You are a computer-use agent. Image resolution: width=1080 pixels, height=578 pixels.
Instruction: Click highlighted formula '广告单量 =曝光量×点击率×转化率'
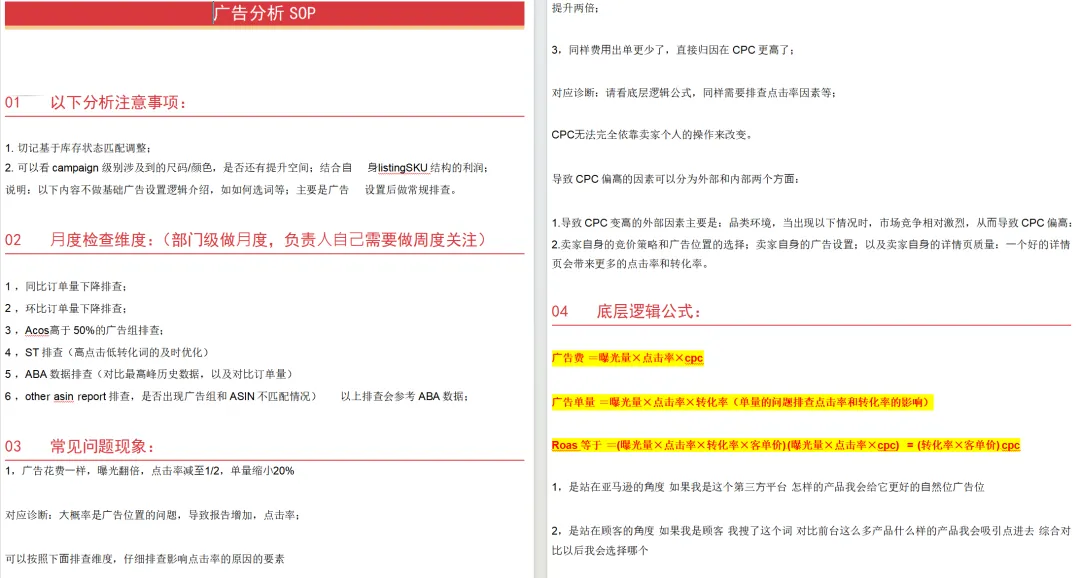coord(742,402)
